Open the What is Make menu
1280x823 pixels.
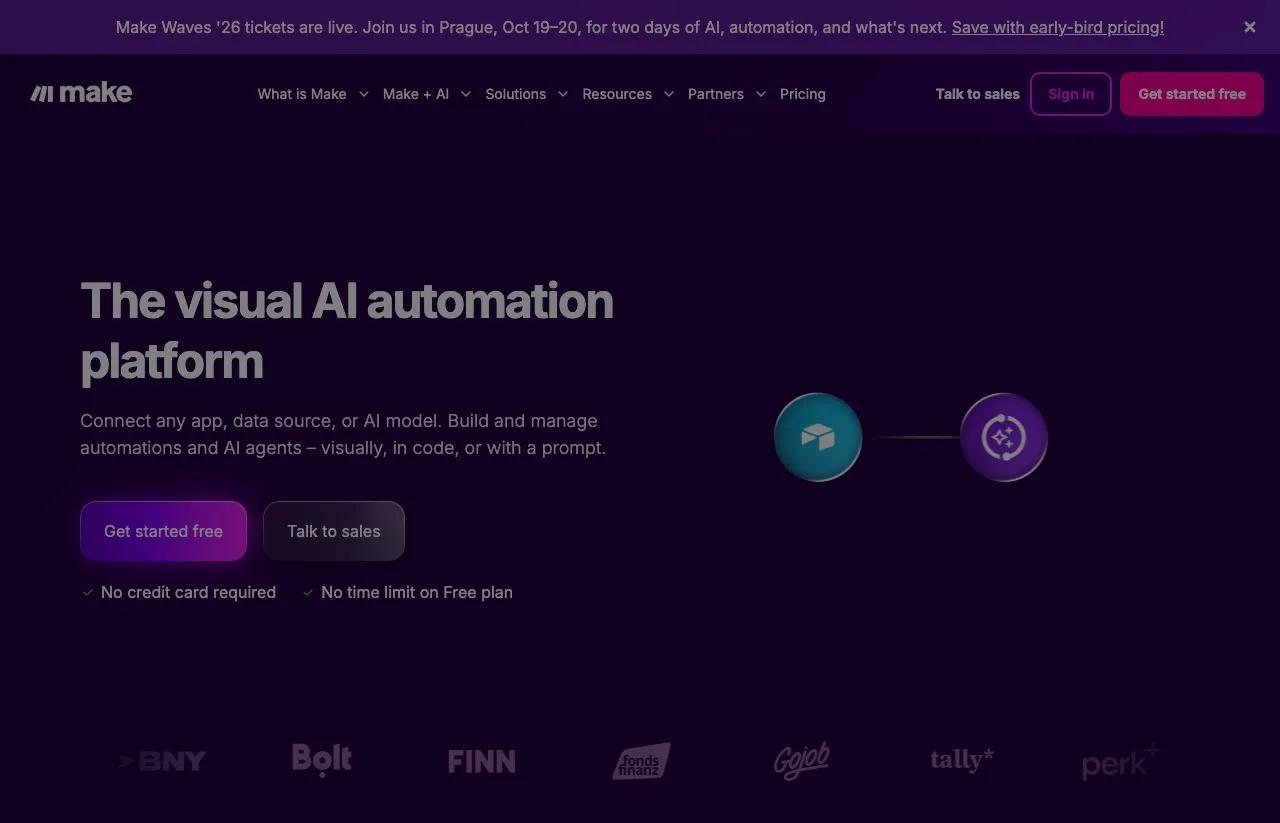tap(302, 94)
